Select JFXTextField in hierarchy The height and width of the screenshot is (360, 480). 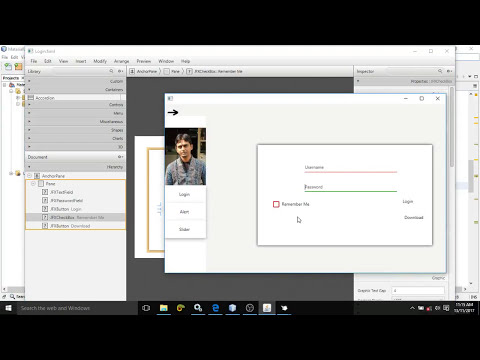click(x=75, y=192)
